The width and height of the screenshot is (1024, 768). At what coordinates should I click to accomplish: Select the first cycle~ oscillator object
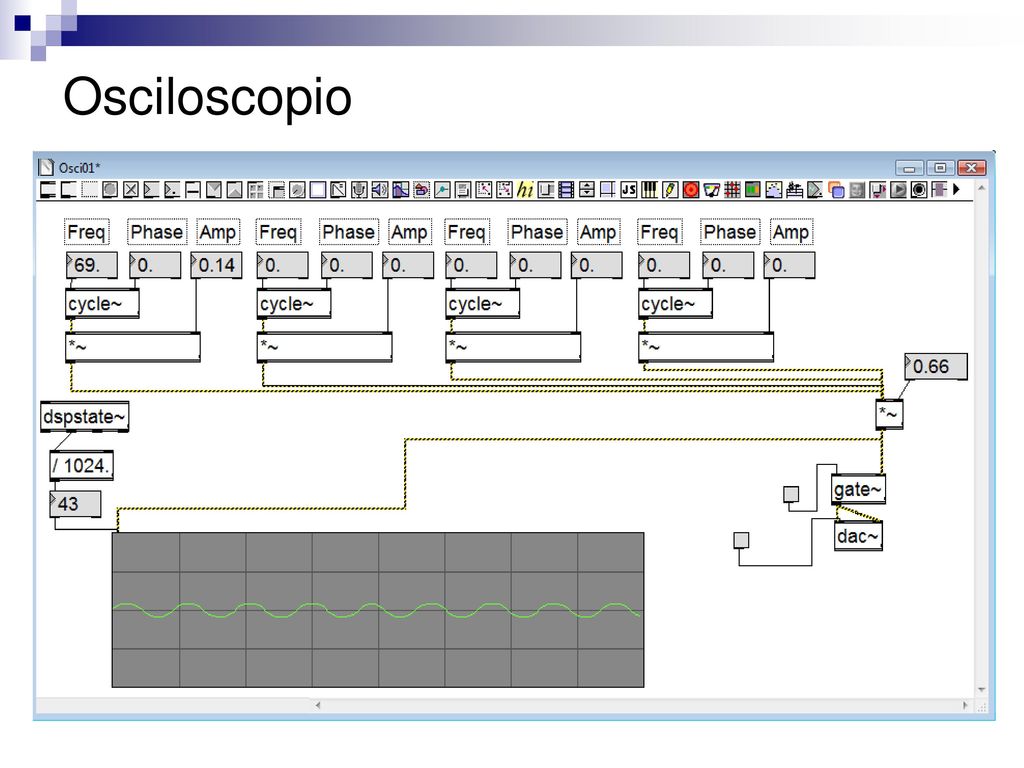(x=102, y=304)
